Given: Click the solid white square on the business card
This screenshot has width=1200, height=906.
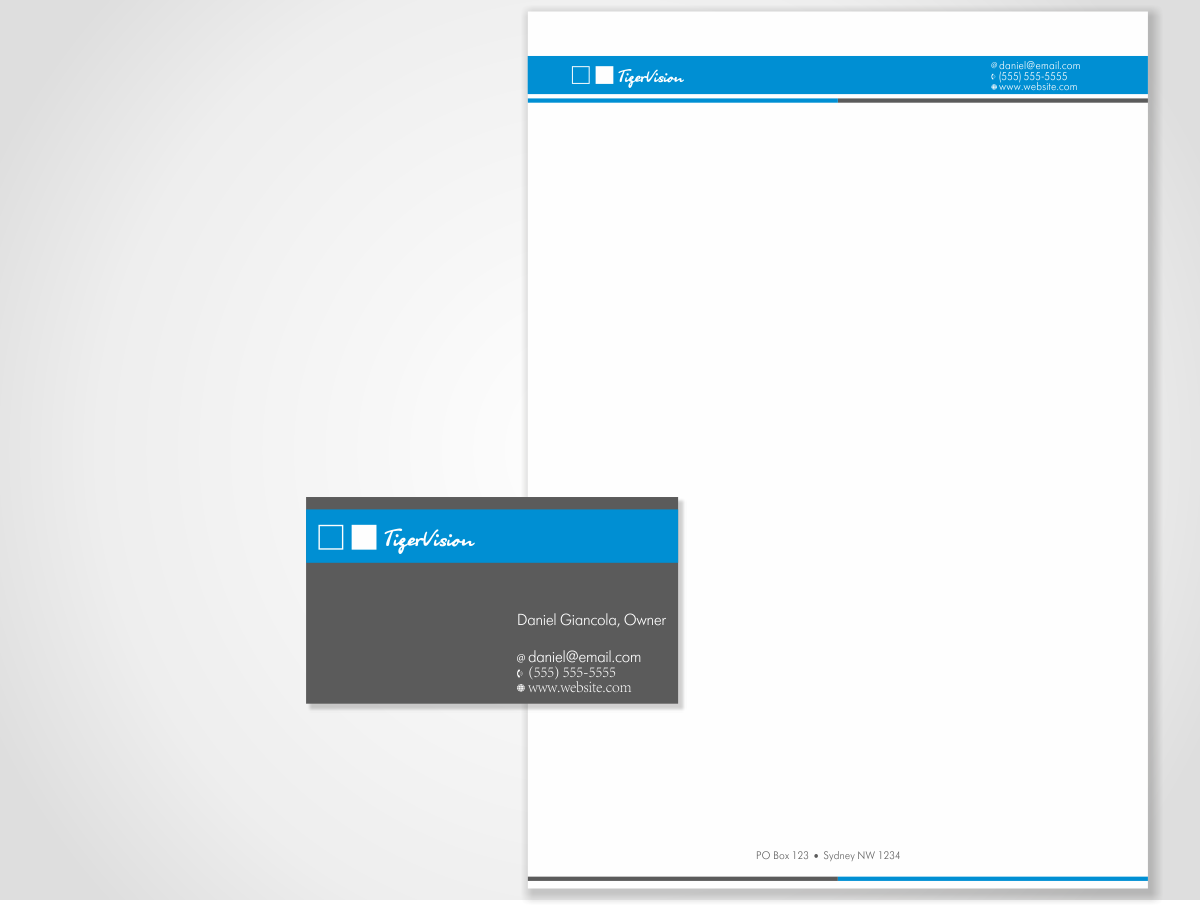Looking at the screenshot, I should pyautogui.click(x=364, y=537).
